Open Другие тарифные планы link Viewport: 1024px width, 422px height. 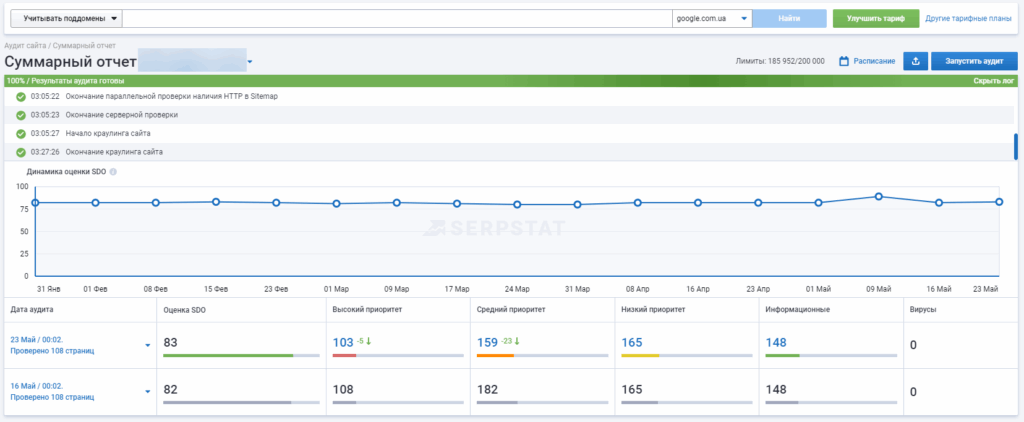click(x=968, y=18)
